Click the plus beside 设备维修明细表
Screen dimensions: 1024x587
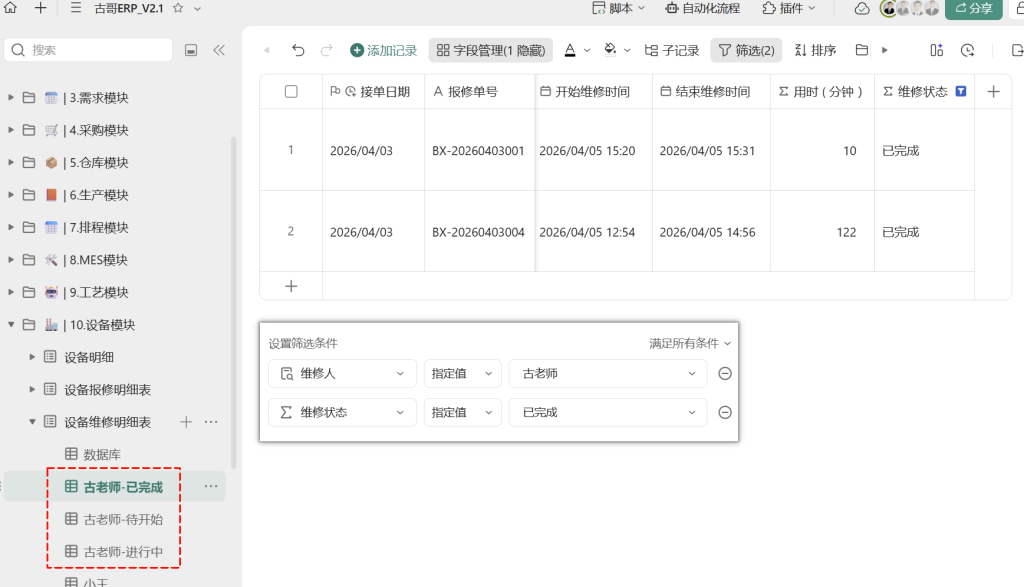pos(186,422)
